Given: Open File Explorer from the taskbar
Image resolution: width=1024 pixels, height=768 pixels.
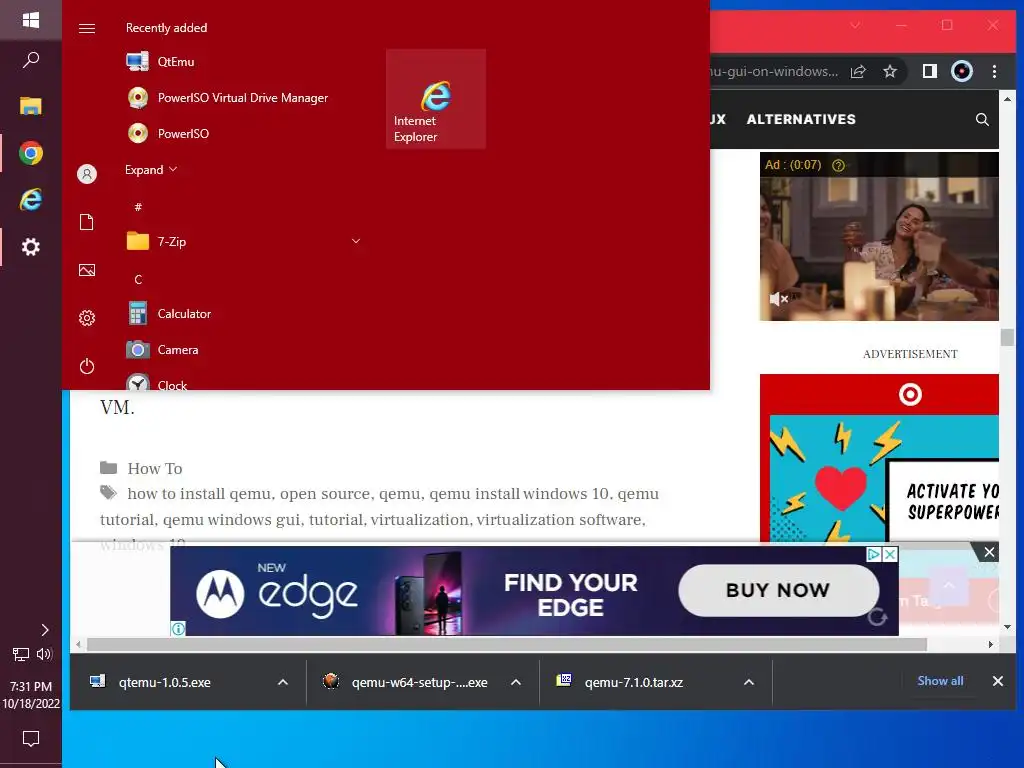Looking at the screenshot, I should tap(31, 106).
